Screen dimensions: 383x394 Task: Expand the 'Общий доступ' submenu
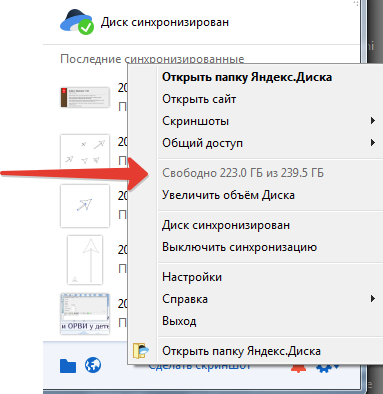(271, 143)
